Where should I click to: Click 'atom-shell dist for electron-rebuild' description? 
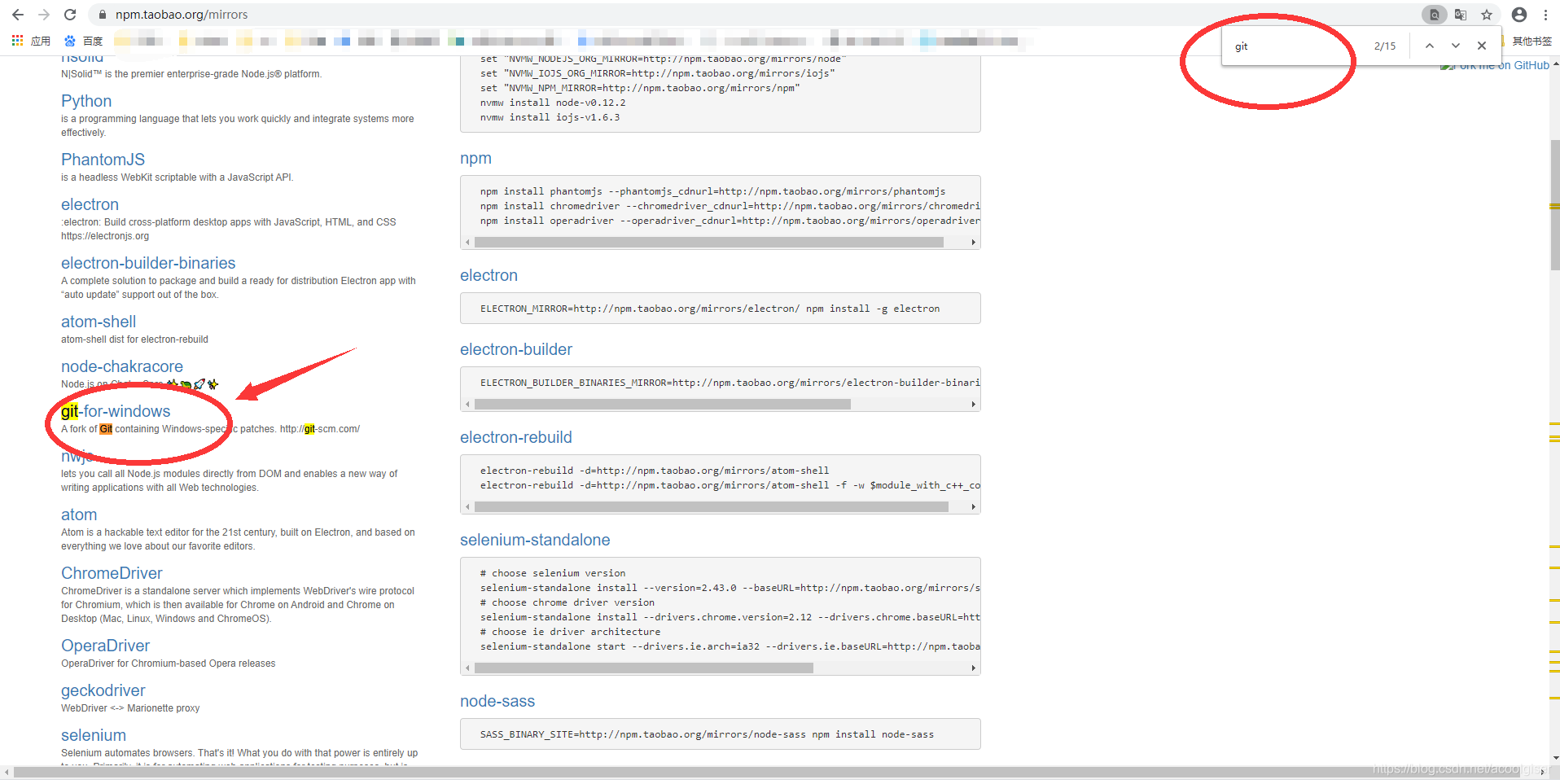[134, 339]
